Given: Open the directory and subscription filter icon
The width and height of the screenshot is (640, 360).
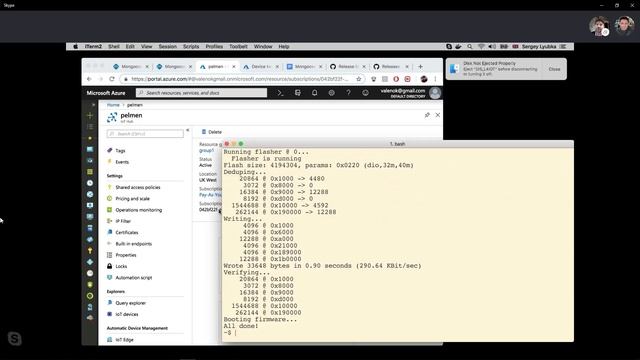Looking at the screenshot, I should tap(298, 93).
